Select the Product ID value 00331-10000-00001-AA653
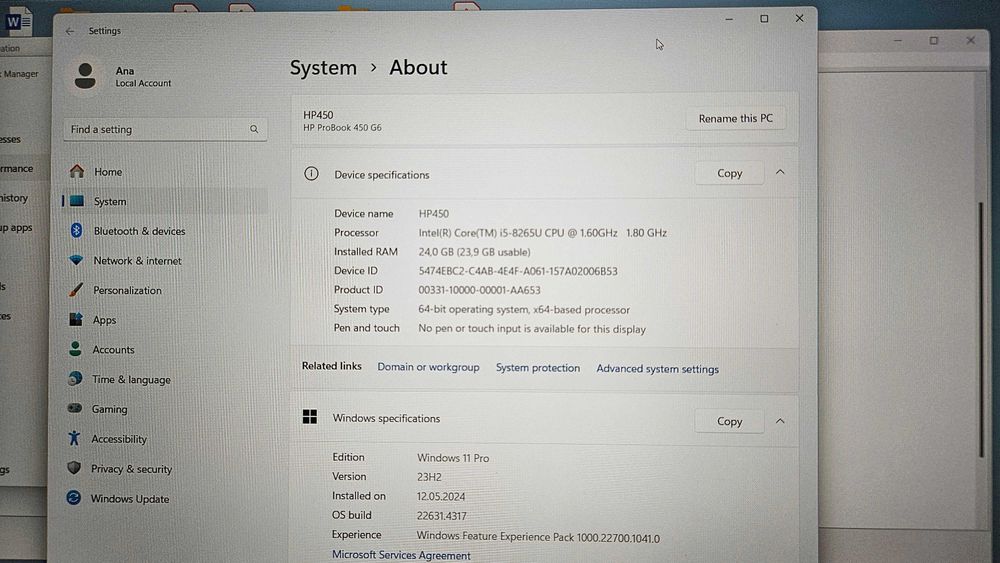This screenshot has height=563, width=1000. (479, 290)
